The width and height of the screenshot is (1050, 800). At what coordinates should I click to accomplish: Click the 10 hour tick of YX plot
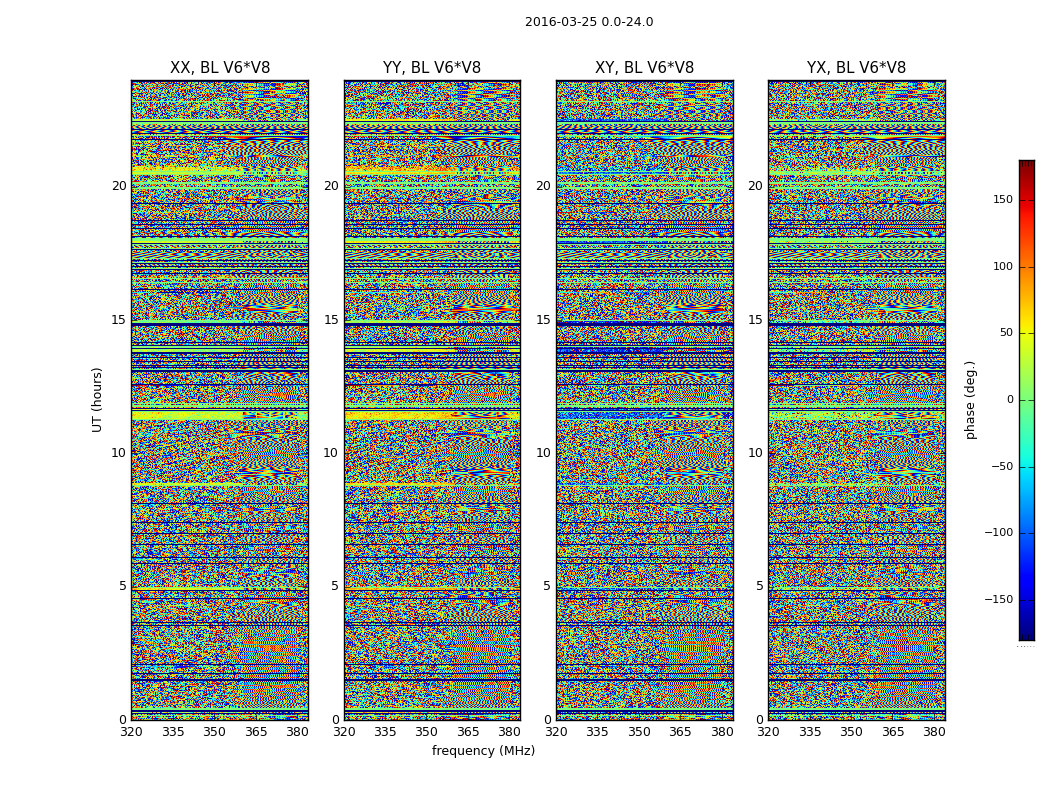(755, 453)
